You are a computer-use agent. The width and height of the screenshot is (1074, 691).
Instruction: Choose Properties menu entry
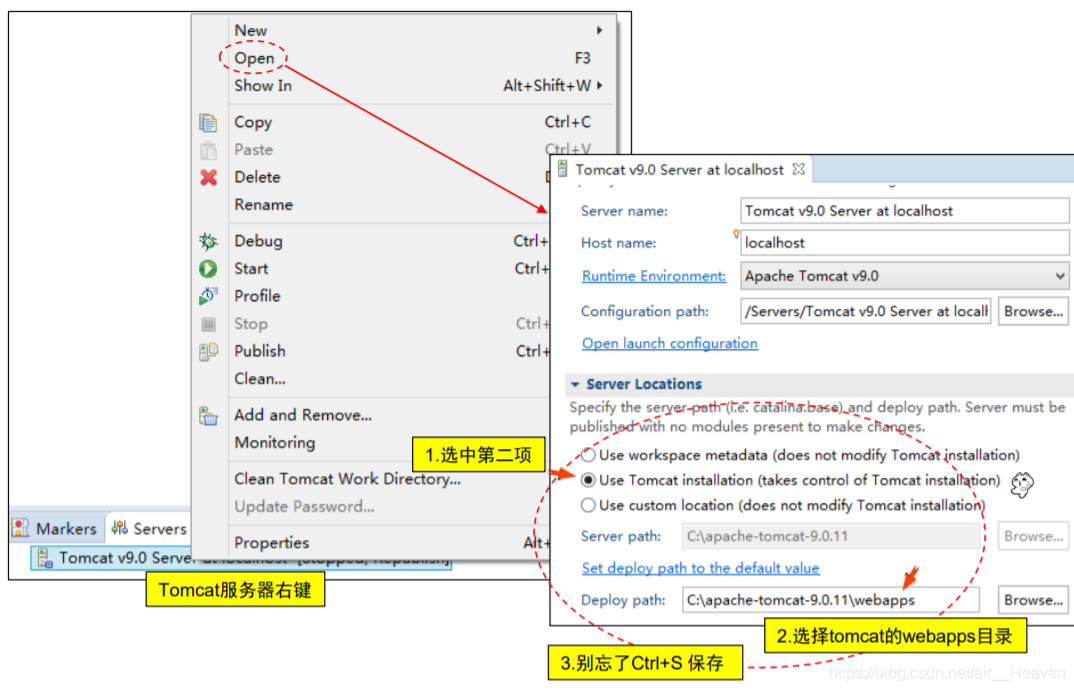click(x=271, y=543)
